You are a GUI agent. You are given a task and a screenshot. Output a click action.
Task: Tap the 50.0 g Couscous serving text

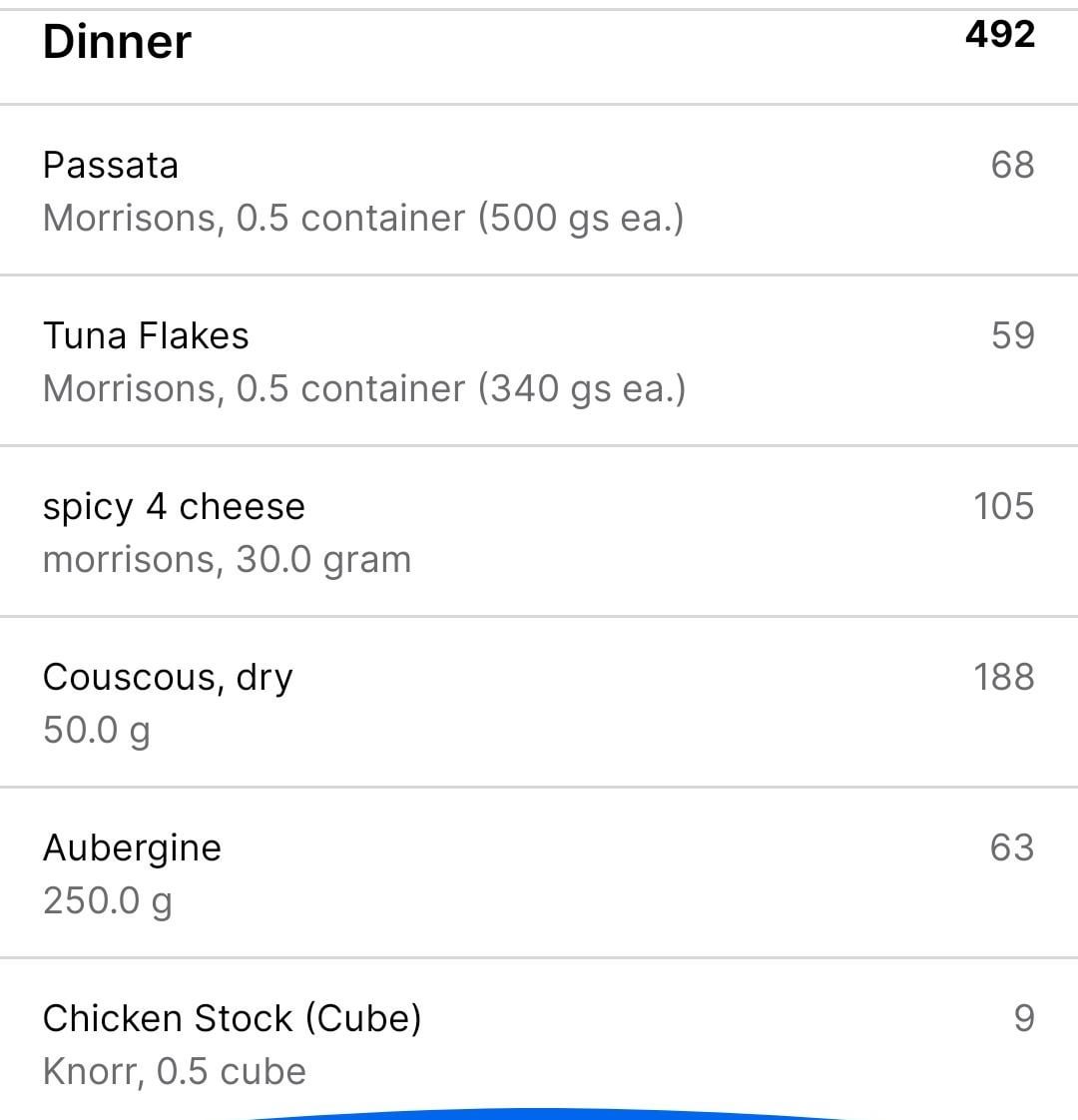tap(97, 731)
